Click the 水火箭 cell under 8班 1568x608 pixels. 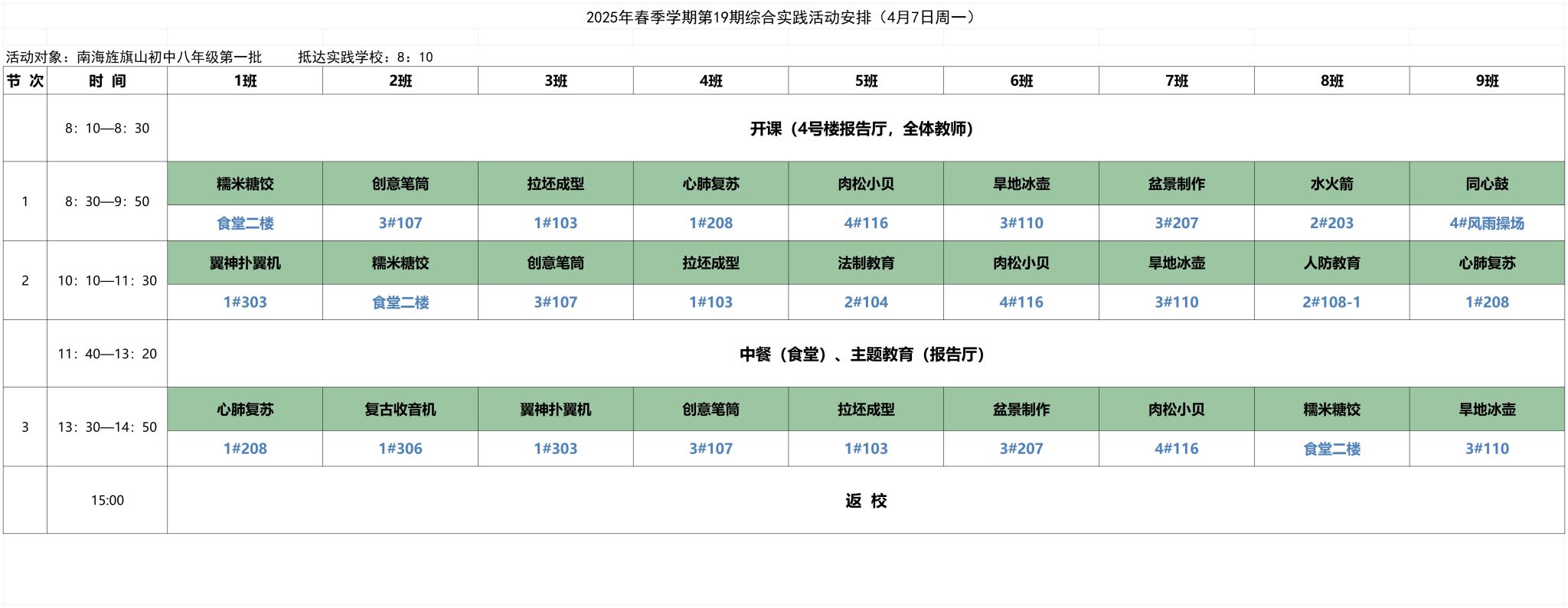1331,183
